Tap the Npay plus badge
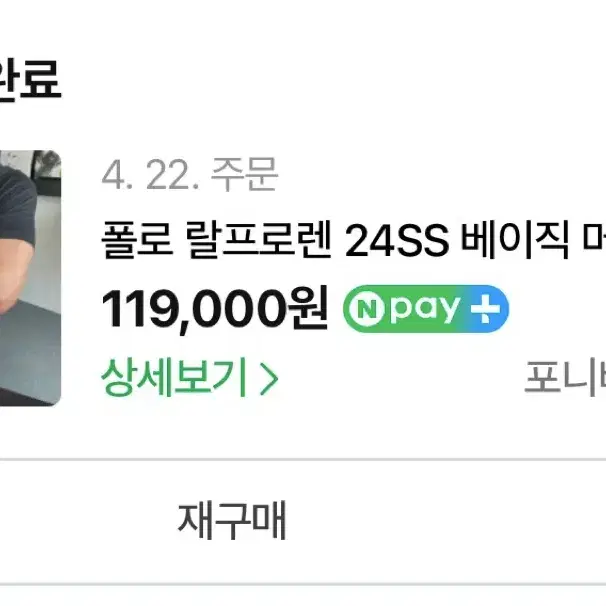The image size is (606, 606). 426,309
